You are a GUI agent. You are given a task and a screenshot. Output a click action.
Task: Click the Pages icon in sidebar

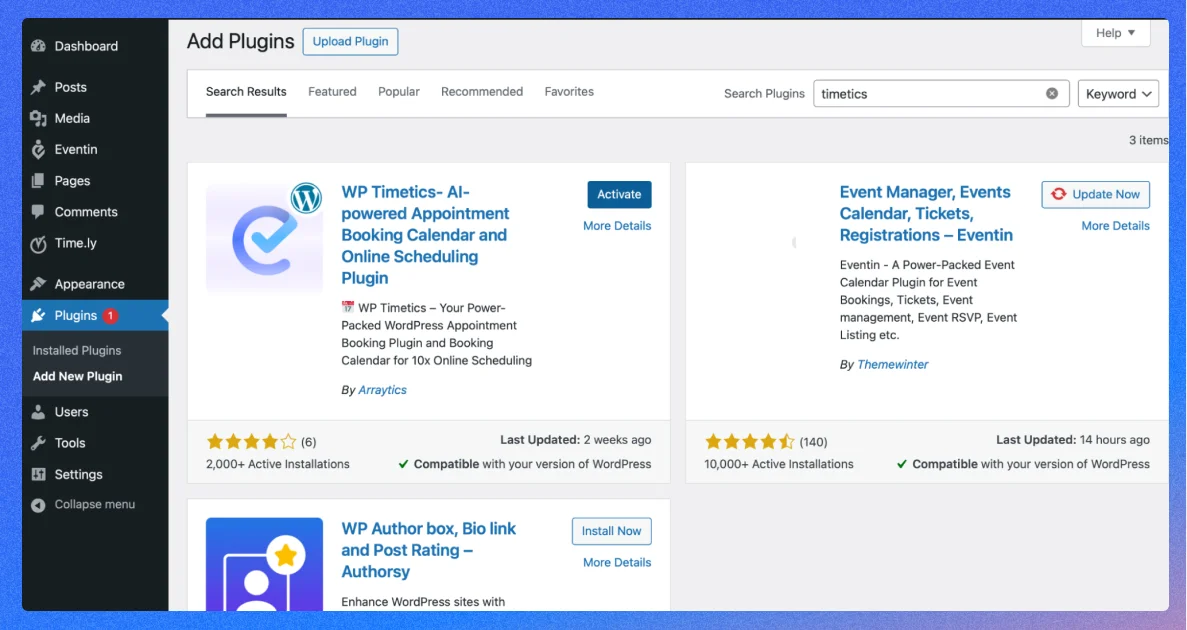(x=39, y=181)
